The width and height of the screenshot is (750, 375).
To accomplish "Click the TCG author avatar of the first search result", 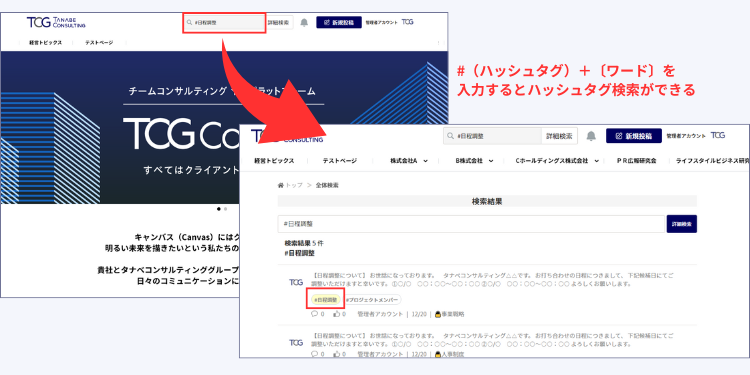I will coord(296,282).
